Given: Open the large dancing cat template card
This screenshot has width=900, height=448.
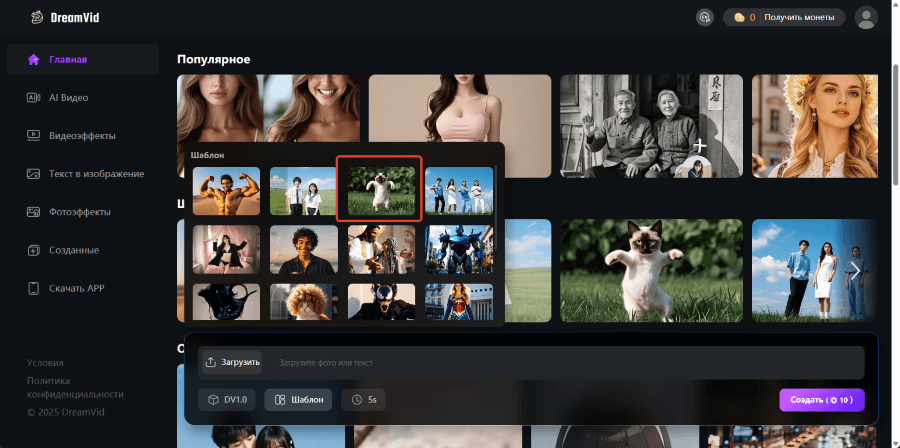Looking at the screenshot, I should click(651, 270).
